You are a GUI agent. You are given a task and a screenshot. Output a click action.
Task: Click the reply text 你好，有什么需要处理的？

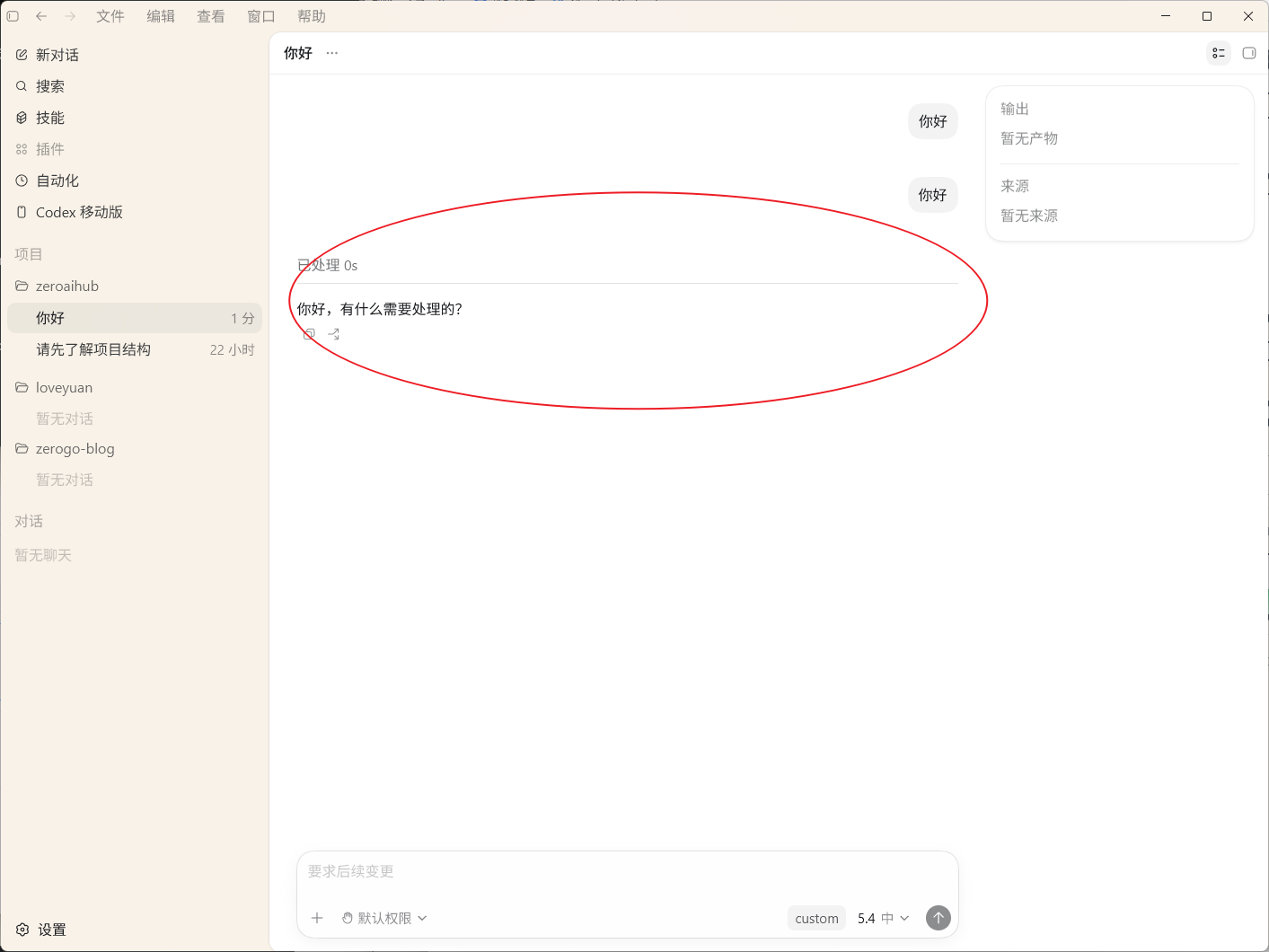[x=380, y=309]
